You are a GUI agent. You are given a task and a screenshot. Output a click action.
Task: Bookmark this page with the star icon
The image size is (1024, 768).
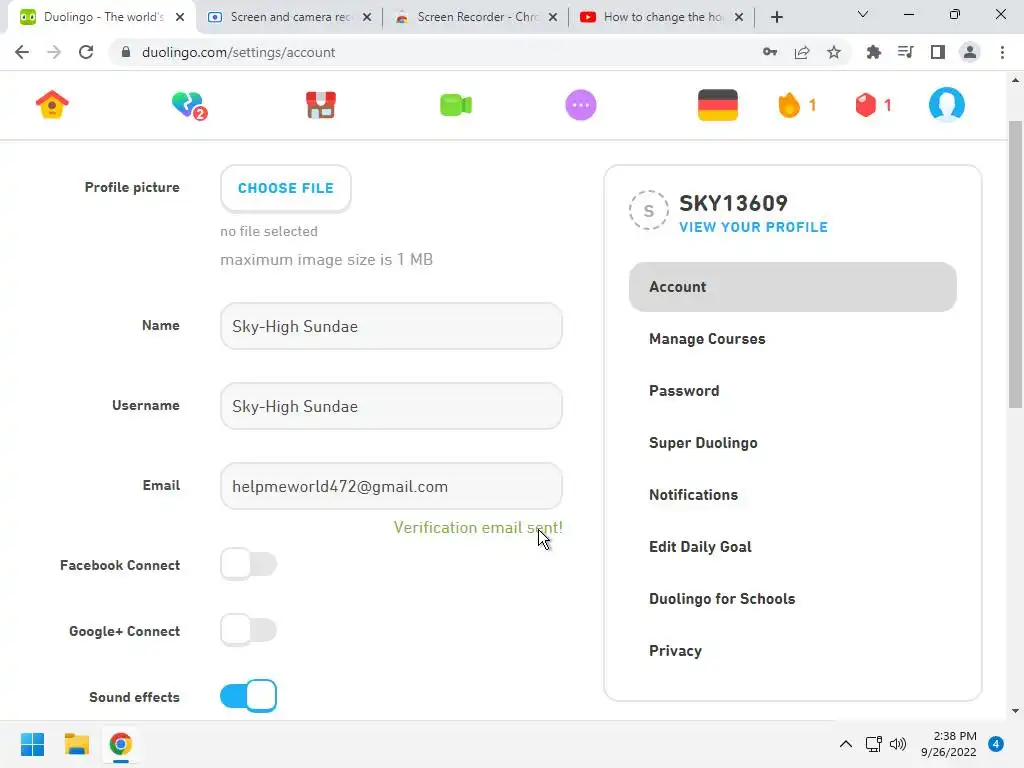(x=834, y=52)
